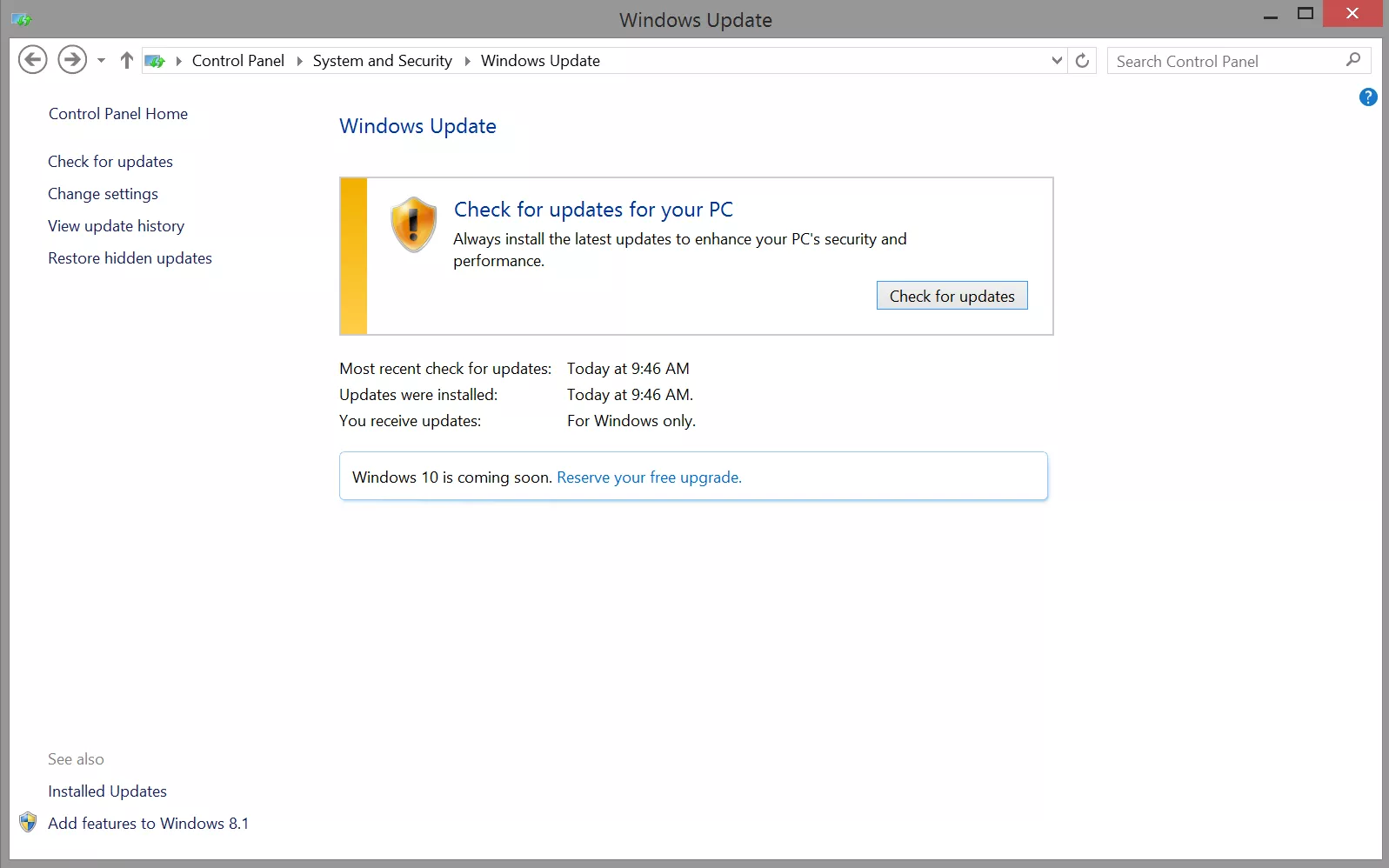This screenshot has height=868, width=1389.
Task: Go back using the Back arrow
Action: tap(33, 60)
